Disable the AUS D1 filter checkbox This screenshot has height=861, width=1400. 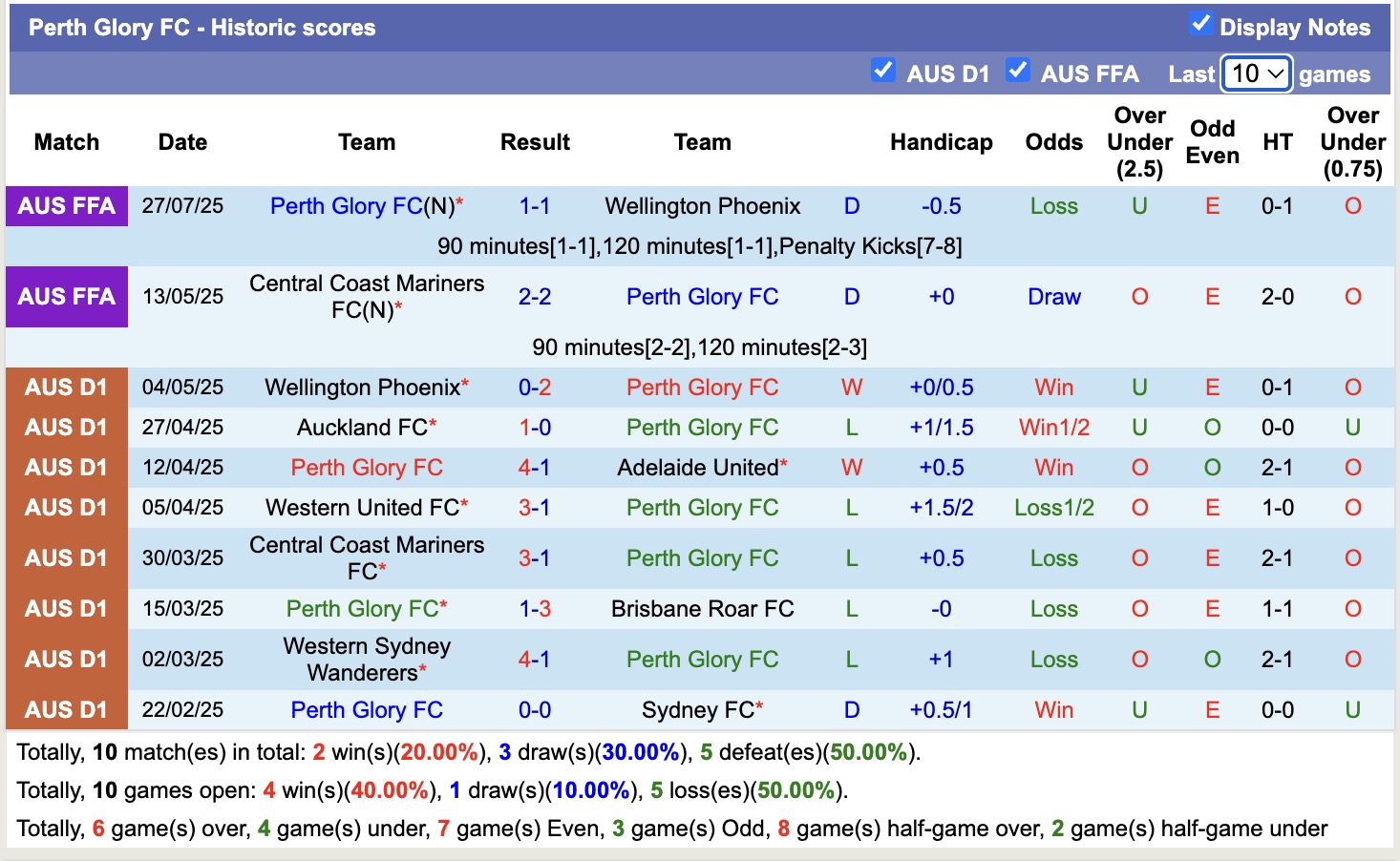(883, 70)
